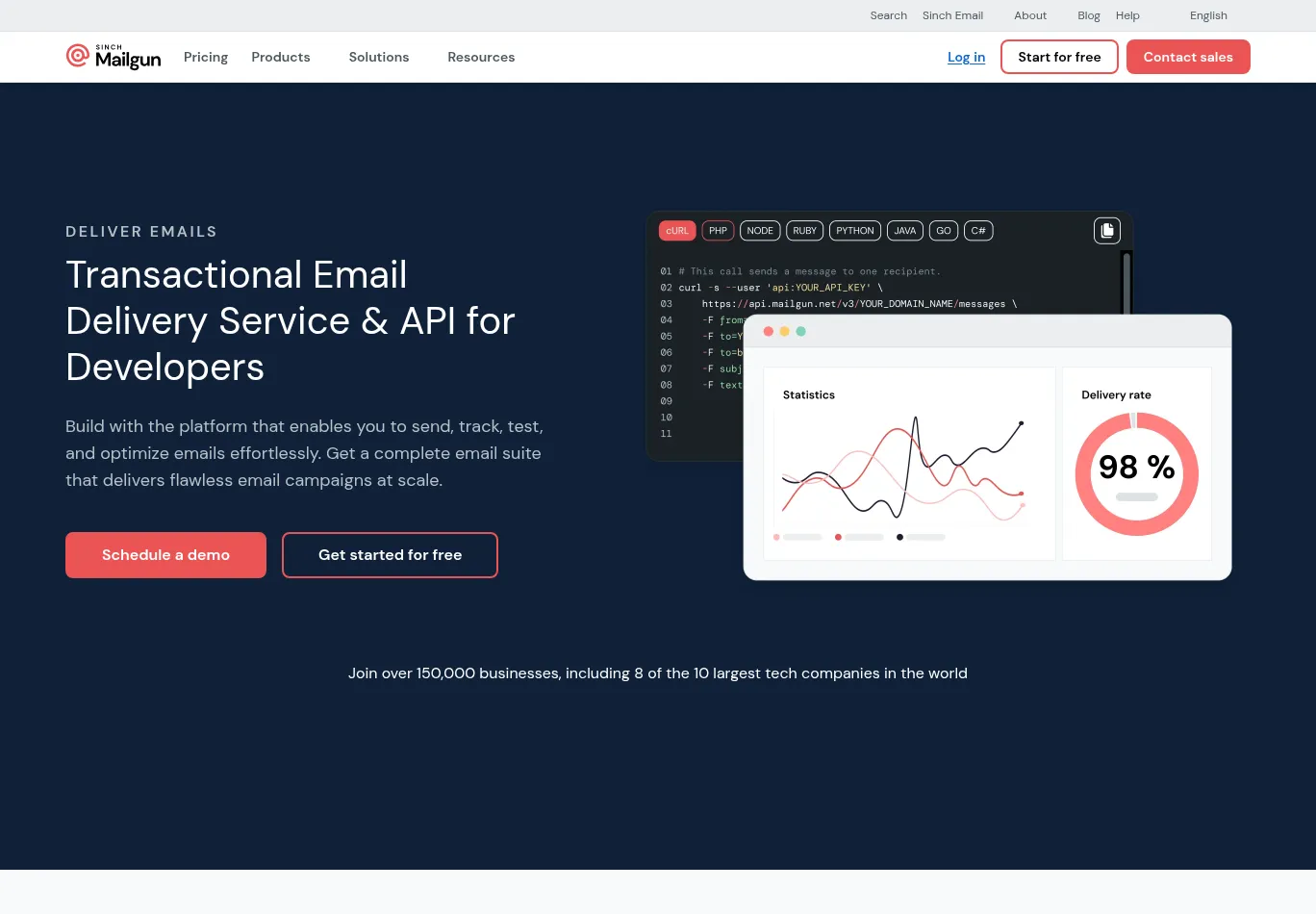Viewport: 1316px width, 914px height.
Task: Show the C# code example
Action: 978,231
